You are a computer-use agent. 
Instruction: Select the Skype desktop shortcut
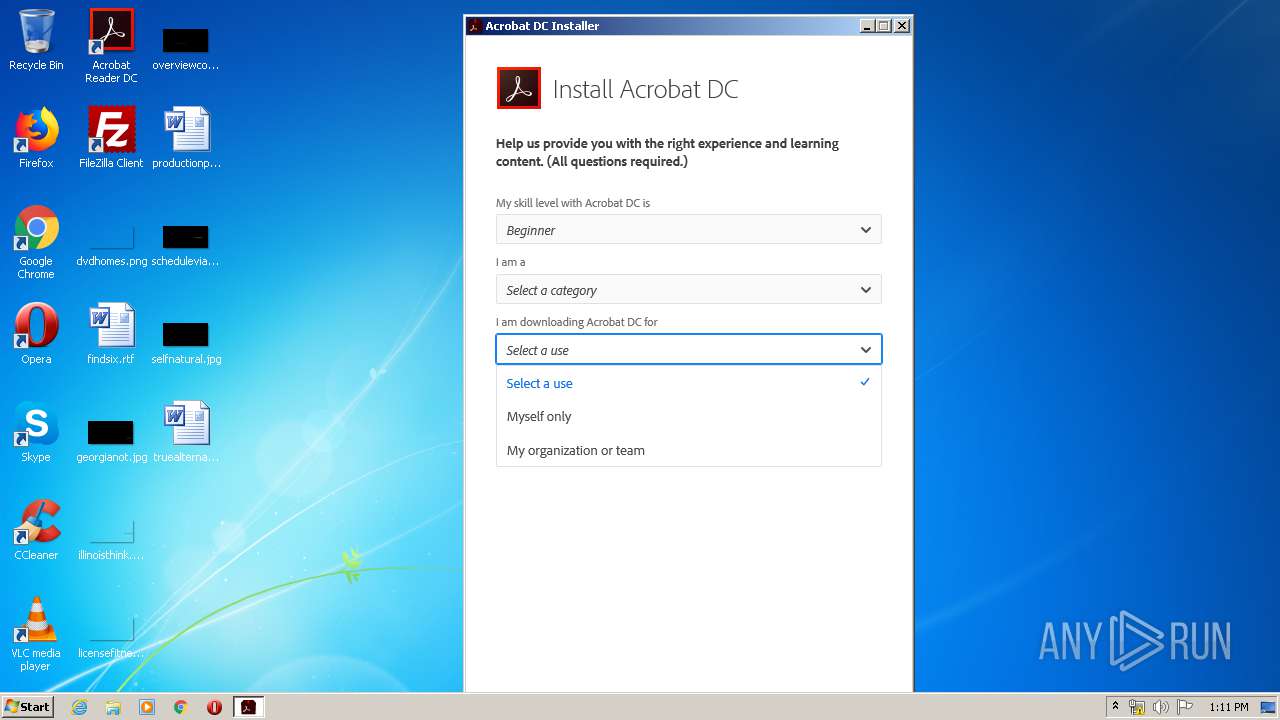tap(36, 432)
